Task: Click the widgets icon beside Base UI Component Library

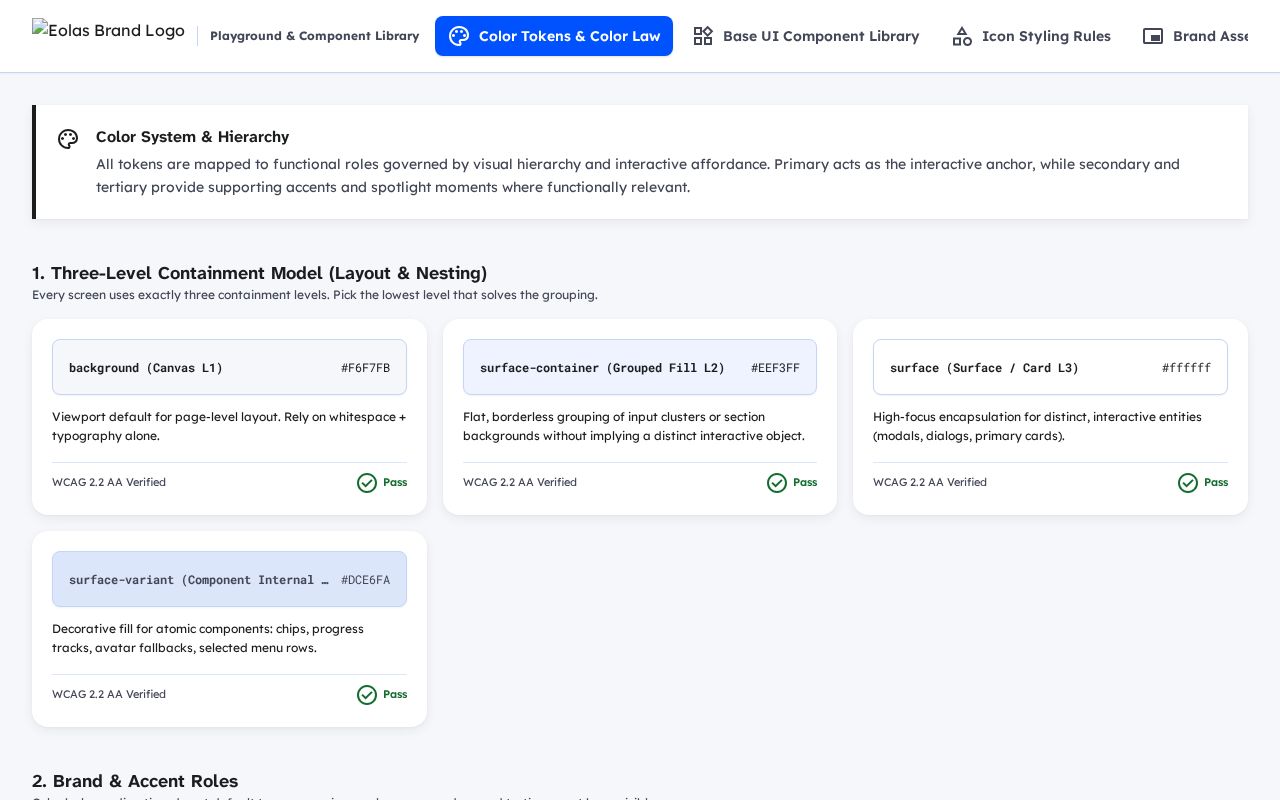Action: 703,36
